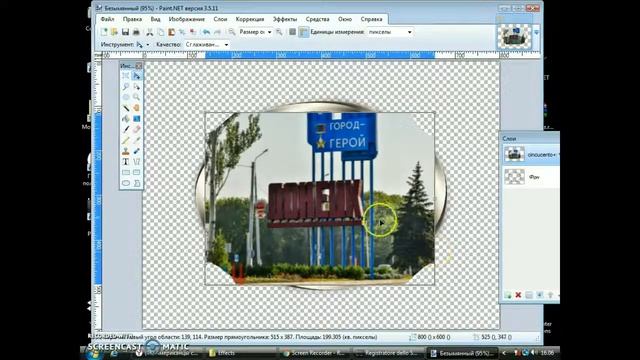Select the Text tool

point(126,162)
